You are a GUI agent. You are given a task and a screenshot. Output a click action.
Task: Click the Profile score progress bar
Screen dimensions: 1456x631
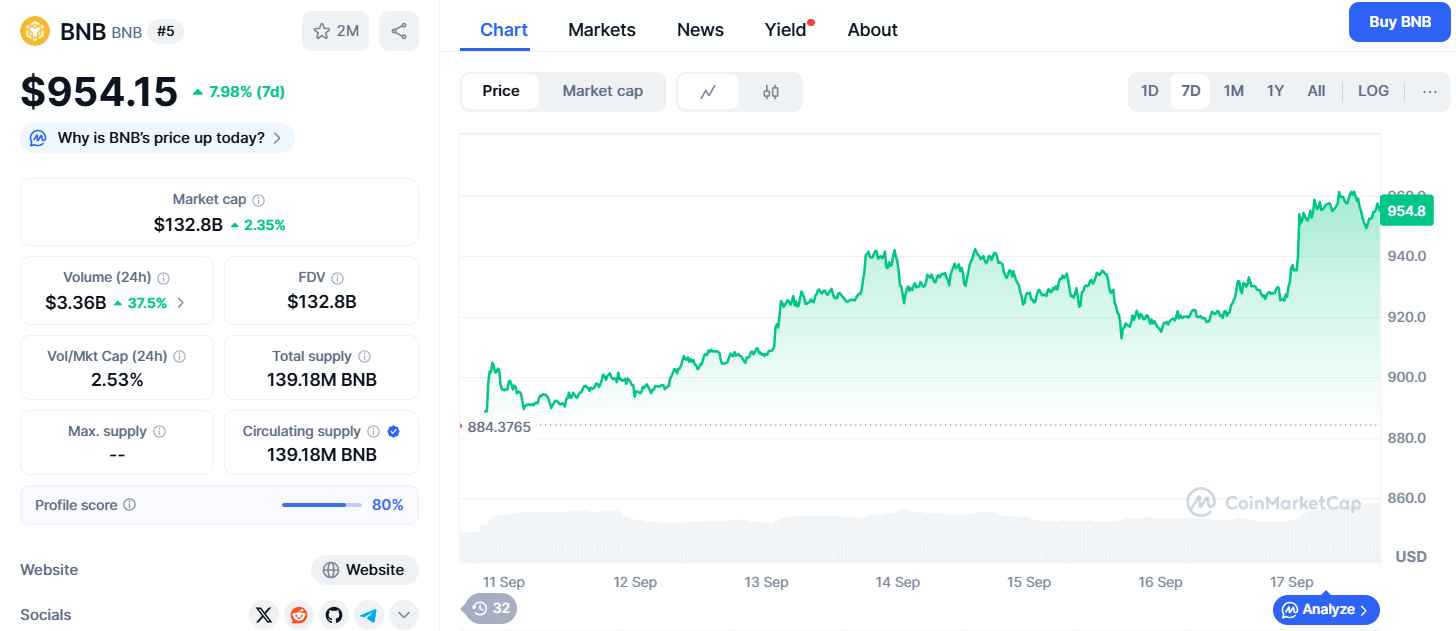[x=321, y=505]
